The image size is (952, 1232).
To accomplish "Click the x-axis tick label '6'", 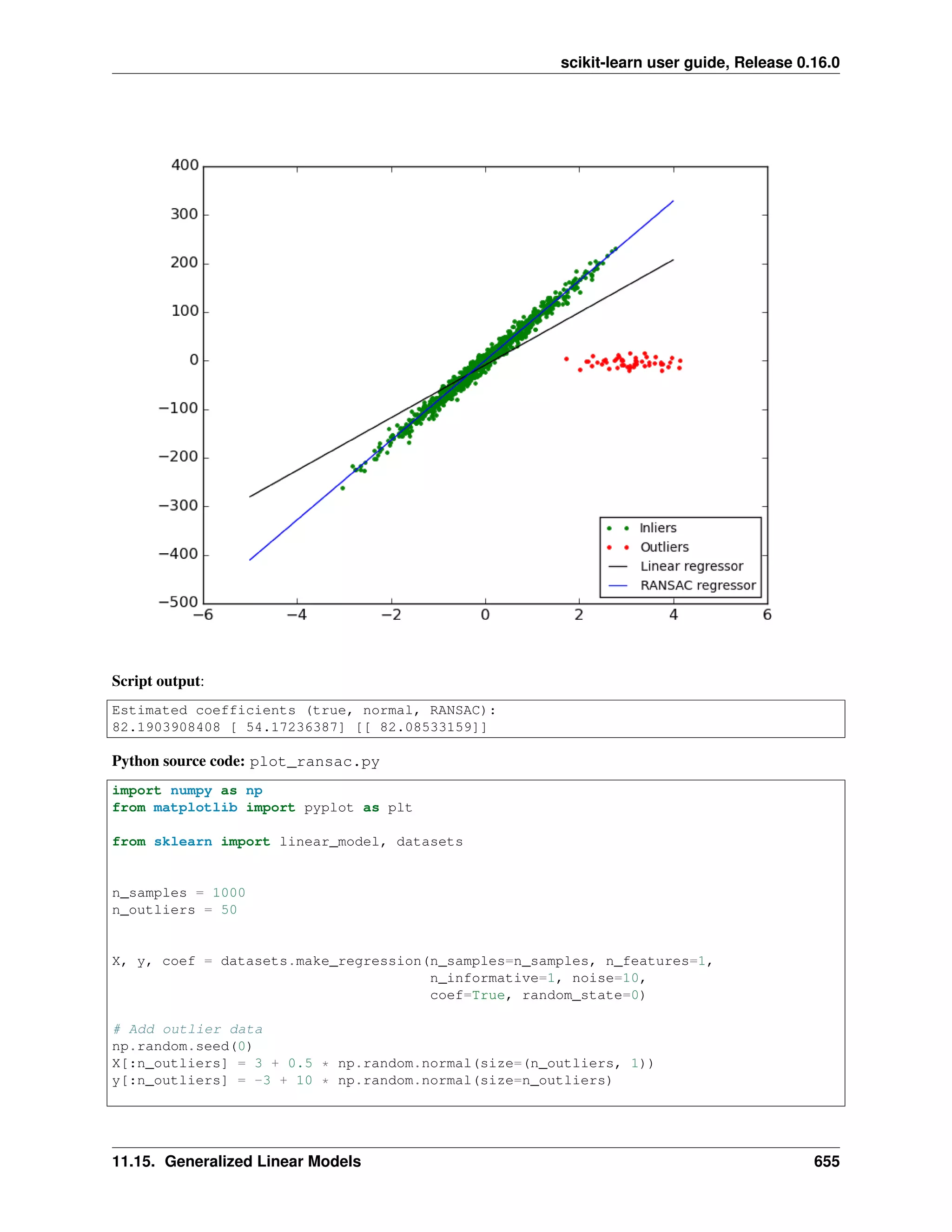I will [x=767, y=615].
